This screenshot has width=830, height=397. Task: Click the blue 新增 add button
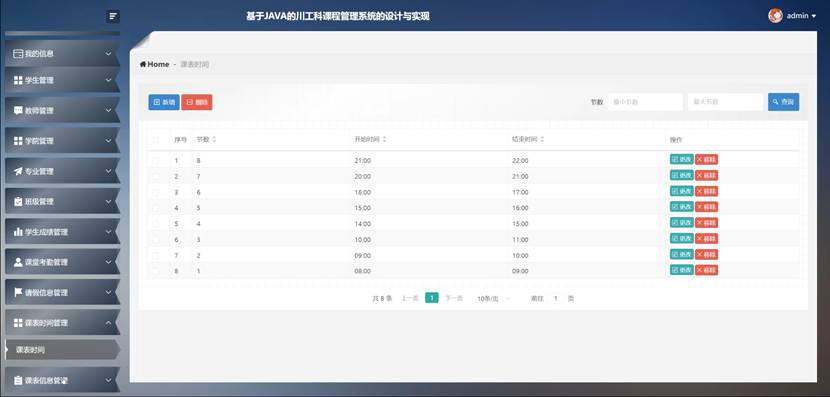(x=164, y=102)
